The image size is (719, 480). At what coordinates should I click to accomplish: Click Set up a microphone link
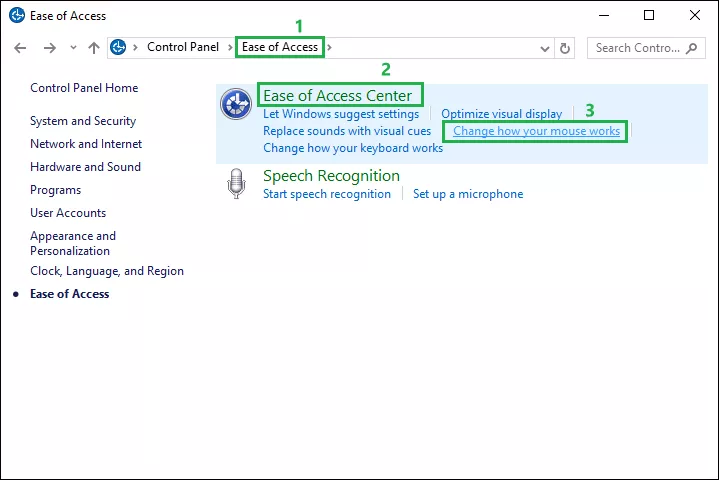click(468, 194)
